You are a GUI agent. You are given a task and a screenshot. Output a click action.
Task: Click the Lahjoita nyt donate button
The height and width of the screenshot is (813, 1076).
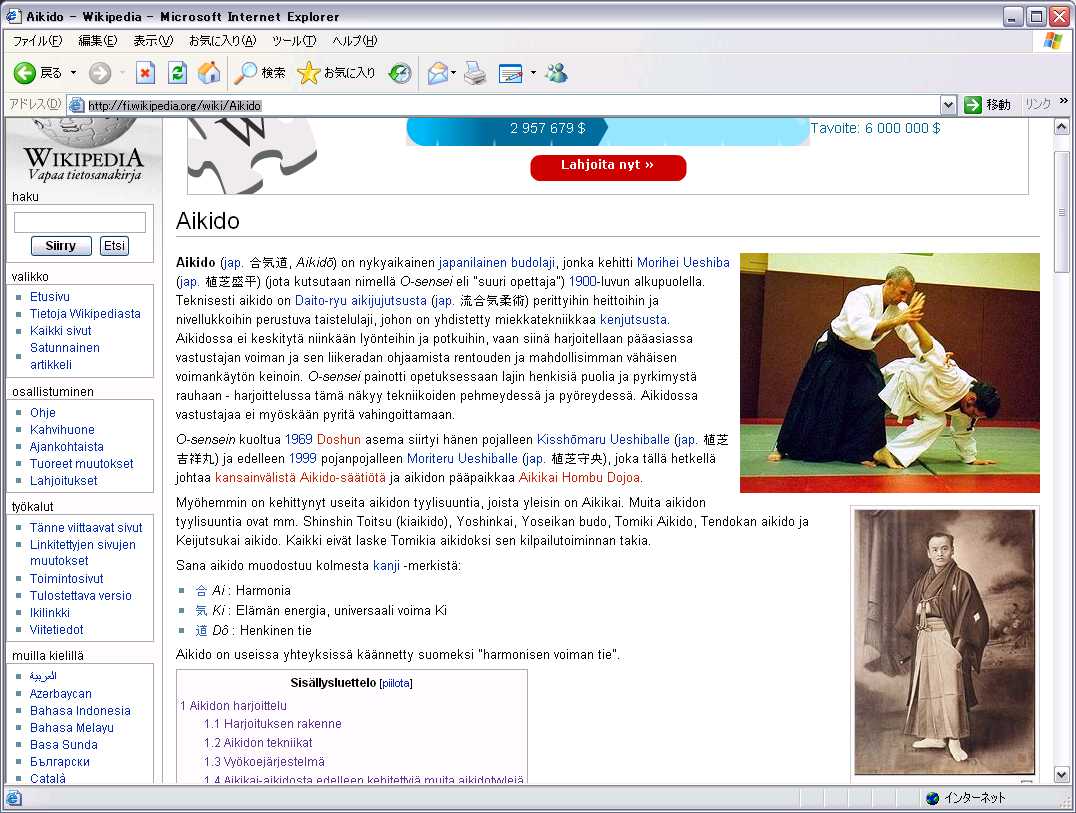pyautogui.click(x=608, y=167)
